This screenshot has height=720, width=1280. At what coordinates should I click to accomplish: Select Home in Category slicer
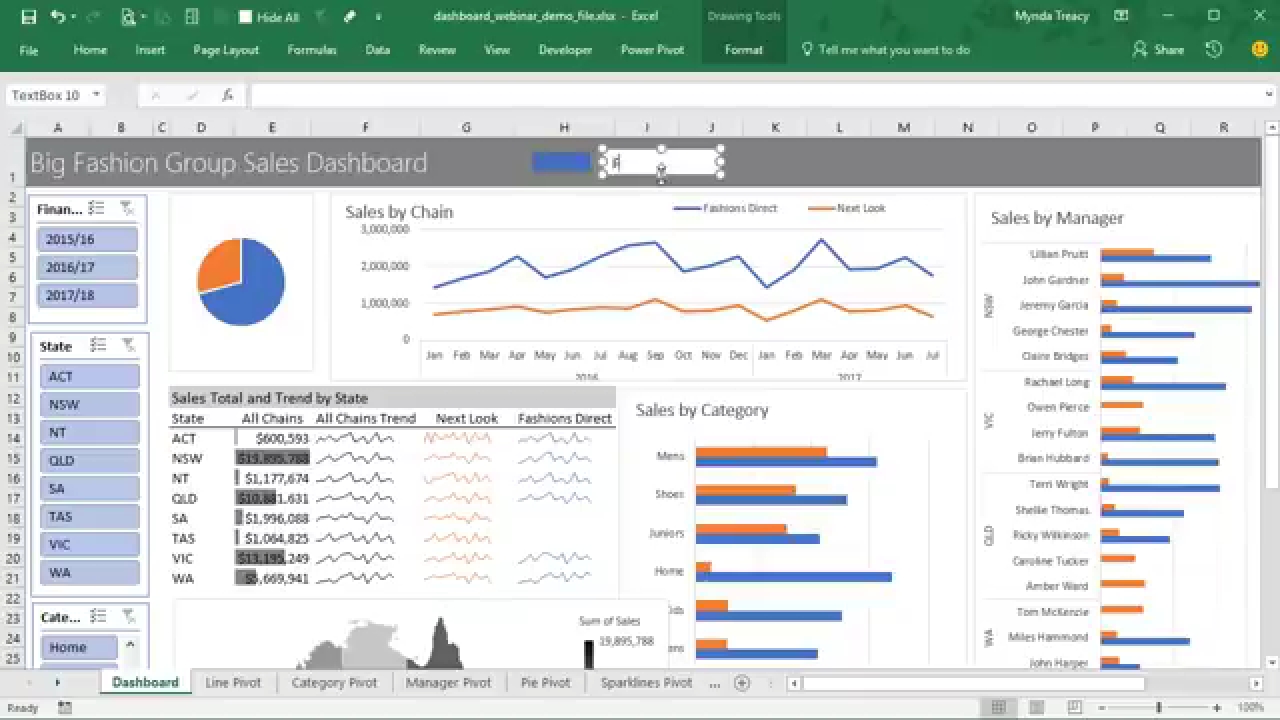(x=79, y=647)
